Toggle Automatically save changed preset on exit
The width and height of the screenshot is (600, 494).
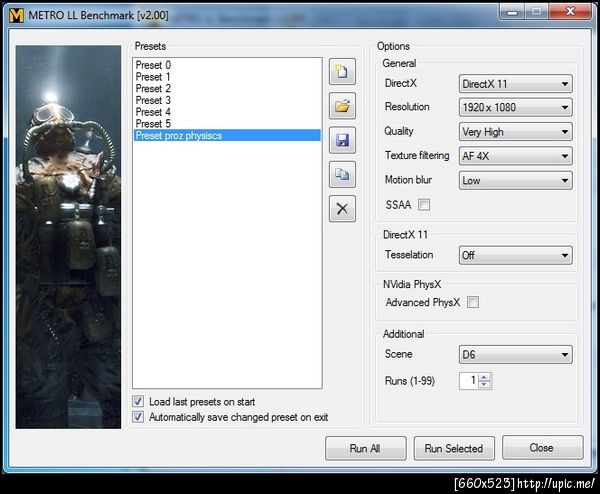click(x=138, y=417)
